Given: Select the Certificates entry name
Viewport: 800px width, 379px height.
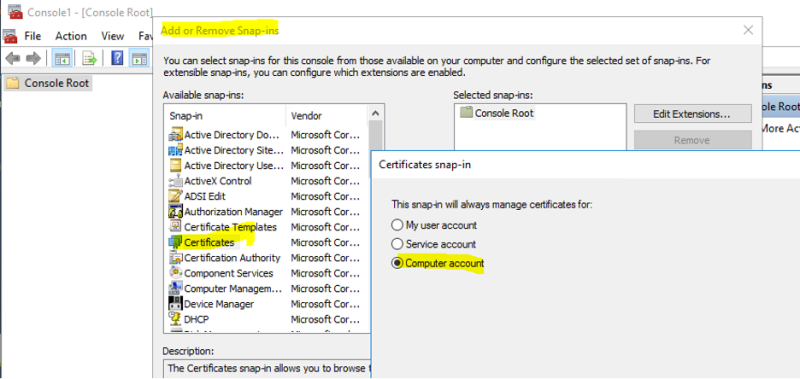Looking at the screenshot, I should [x=209, y=242].
